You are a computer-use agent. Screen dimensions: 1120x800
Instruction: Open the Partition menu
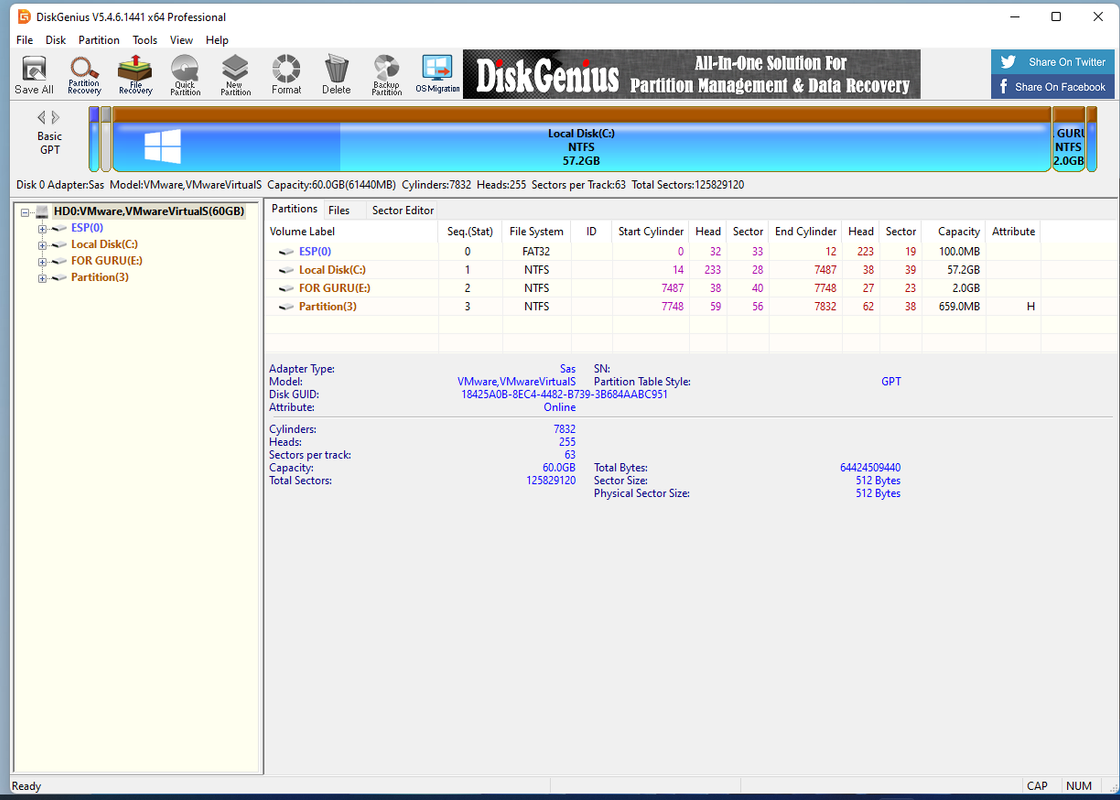tap(99, 40)
